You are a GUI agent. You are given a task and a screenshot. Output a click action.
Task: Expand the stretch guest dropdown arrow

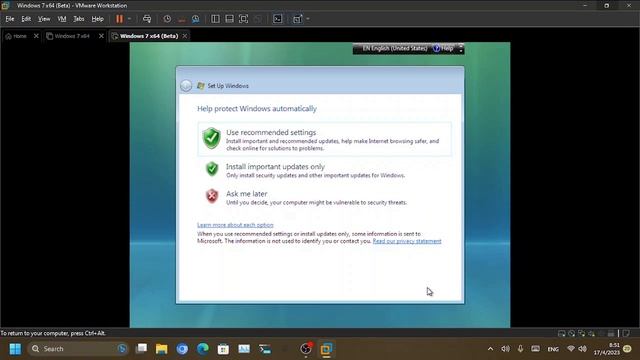click(308, 19)
